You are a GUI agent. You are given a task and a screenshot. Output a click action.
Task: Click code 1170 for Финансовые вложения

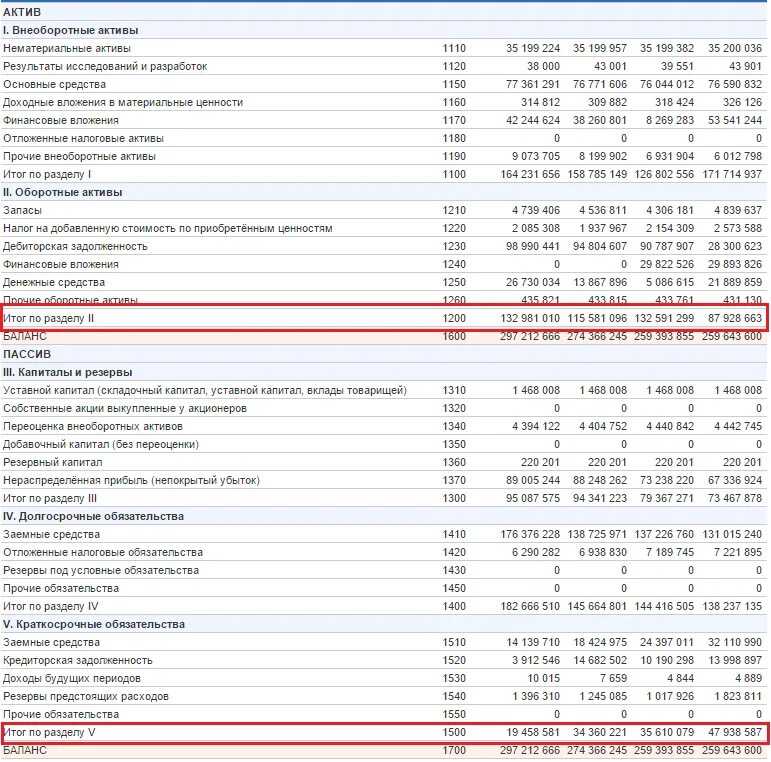[x=454, y=120]
